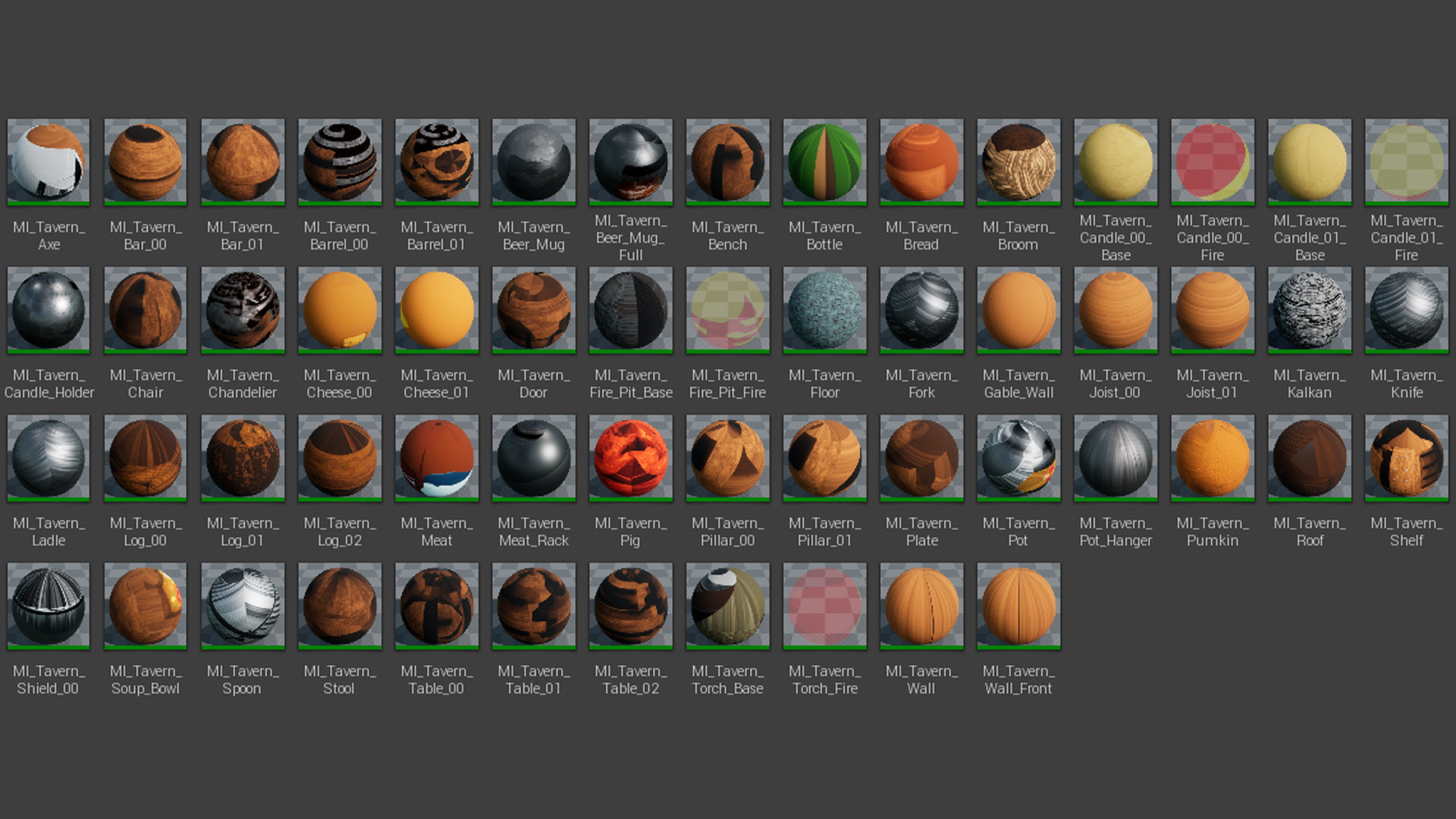1456x819 pixels.
Task: Choose the MI_Tavern_Candle_01_Fire material
Action: [x=1407, y=162]
